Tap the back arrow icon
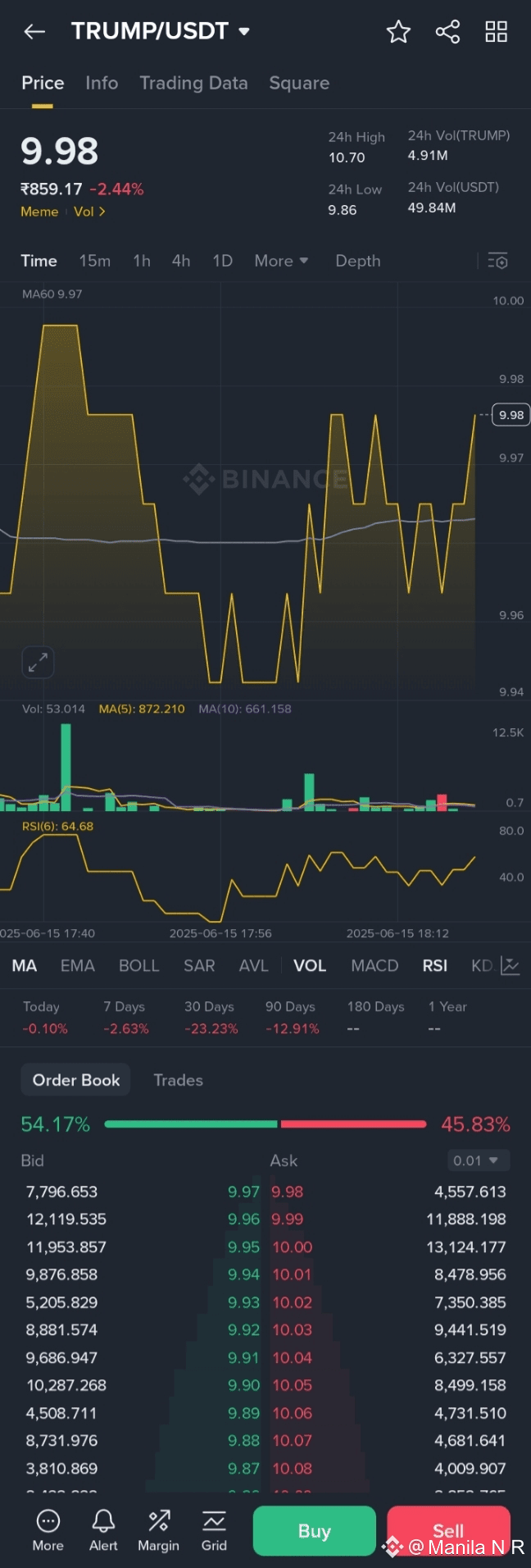Image resolution: width=531 pixels, height=1568 pixels. point(34,32)
